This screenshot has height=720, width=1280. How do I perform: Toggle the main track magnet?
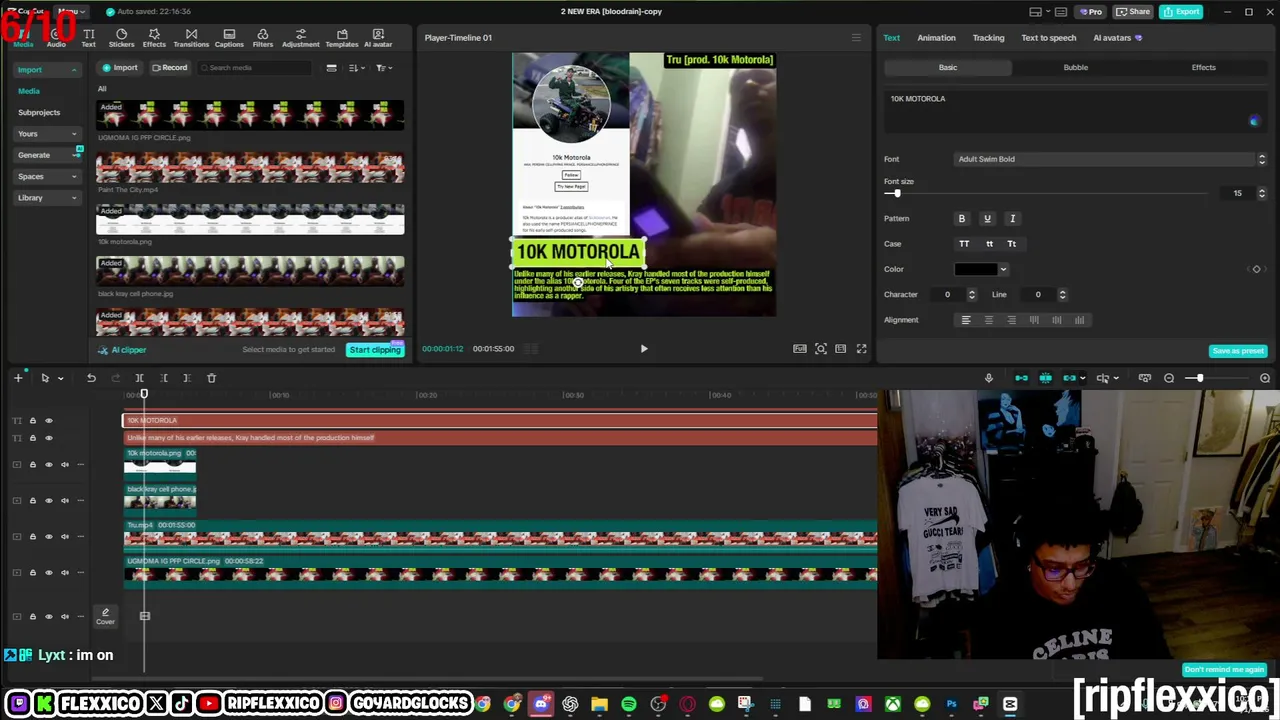click(x=1021, y=378)
